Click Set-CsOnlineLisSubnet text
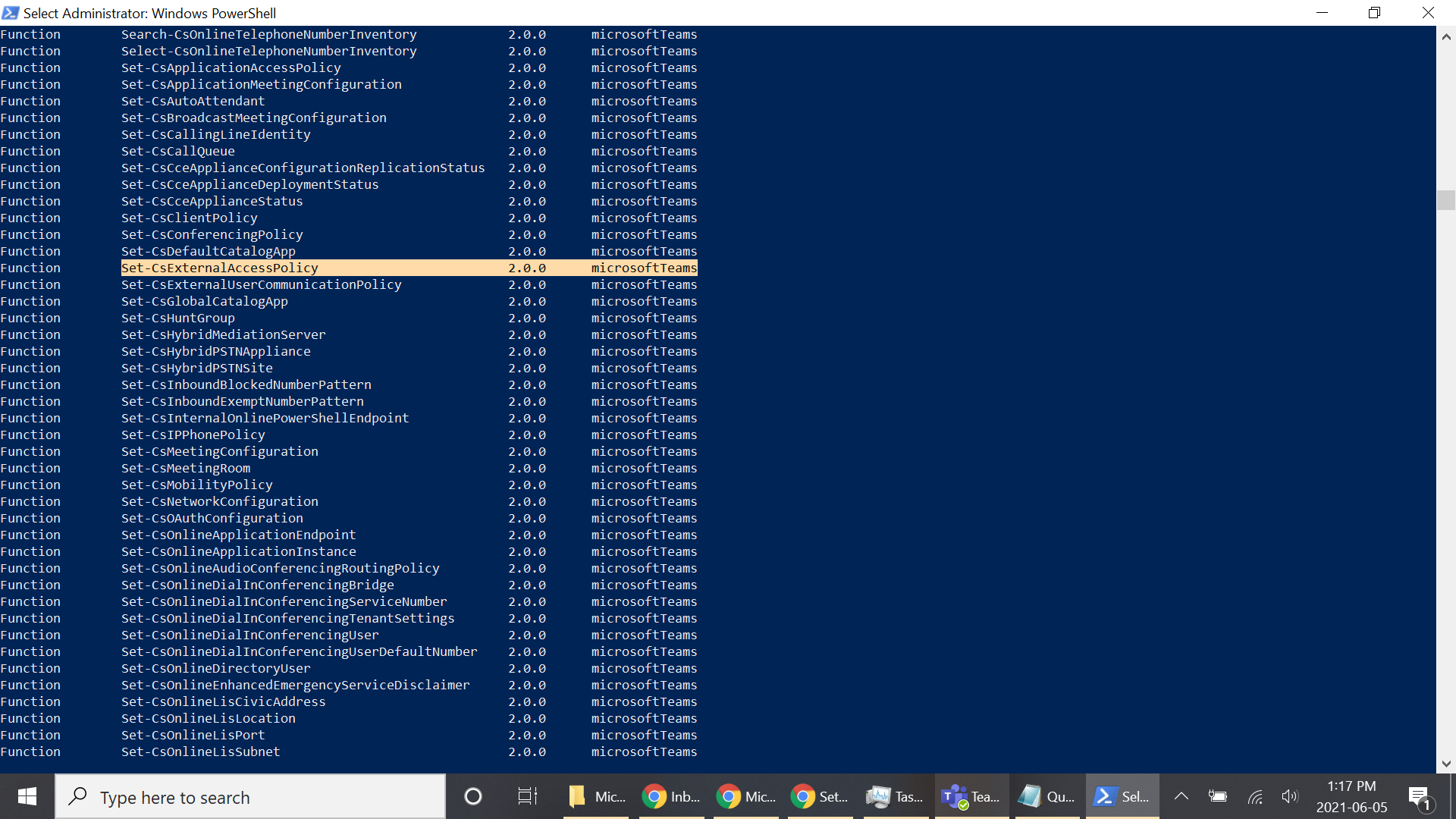This screenshot has height=819, width=1456. point(201,752)
